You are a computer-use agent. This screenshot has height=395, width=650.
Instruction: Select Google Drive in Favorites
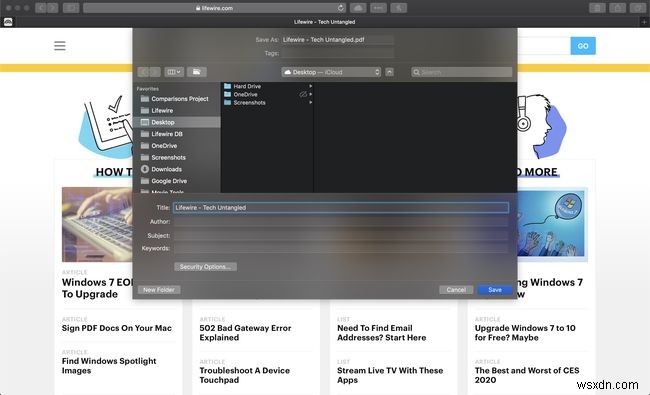(x=177, y=181)
